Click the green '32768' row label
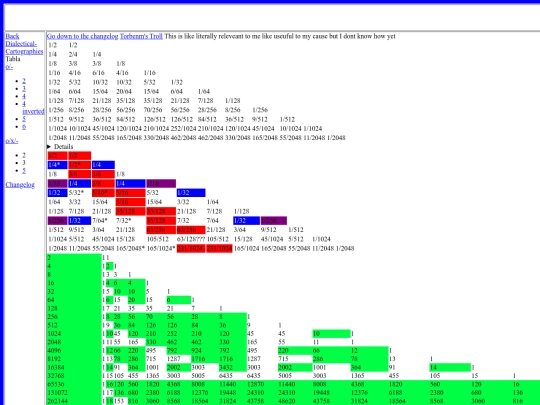The height and width of the screenshot is (405, 540). (74, 376)
